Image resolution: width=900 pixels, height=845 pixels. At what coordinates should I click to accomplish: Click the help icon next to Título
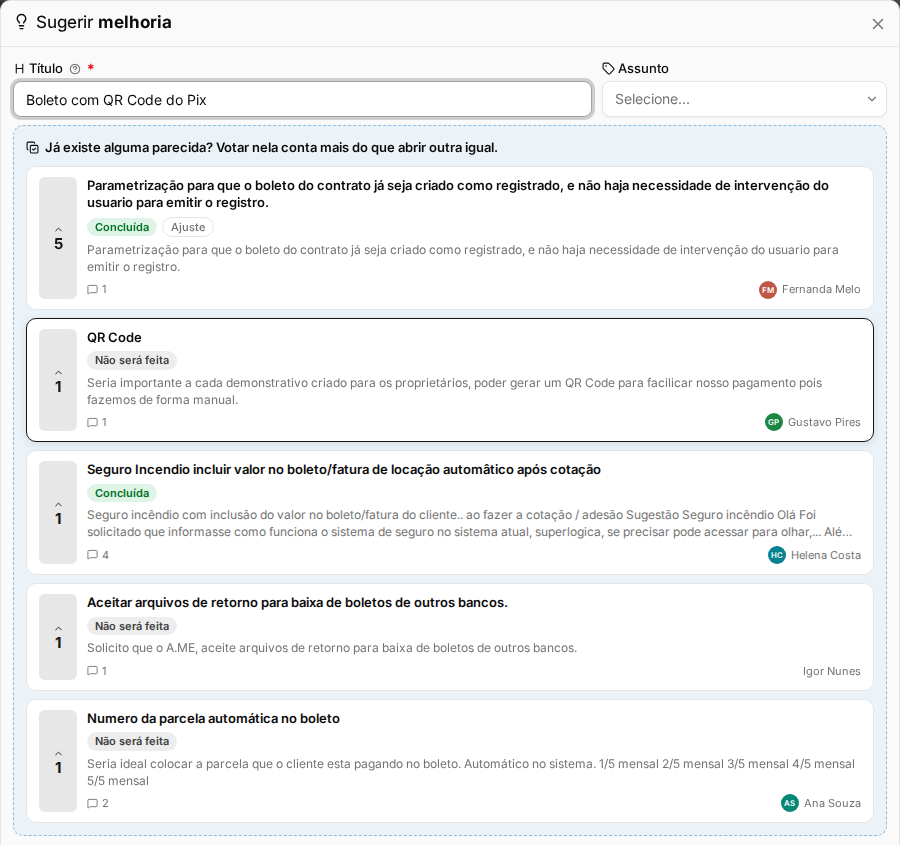[x=75, y=69]
